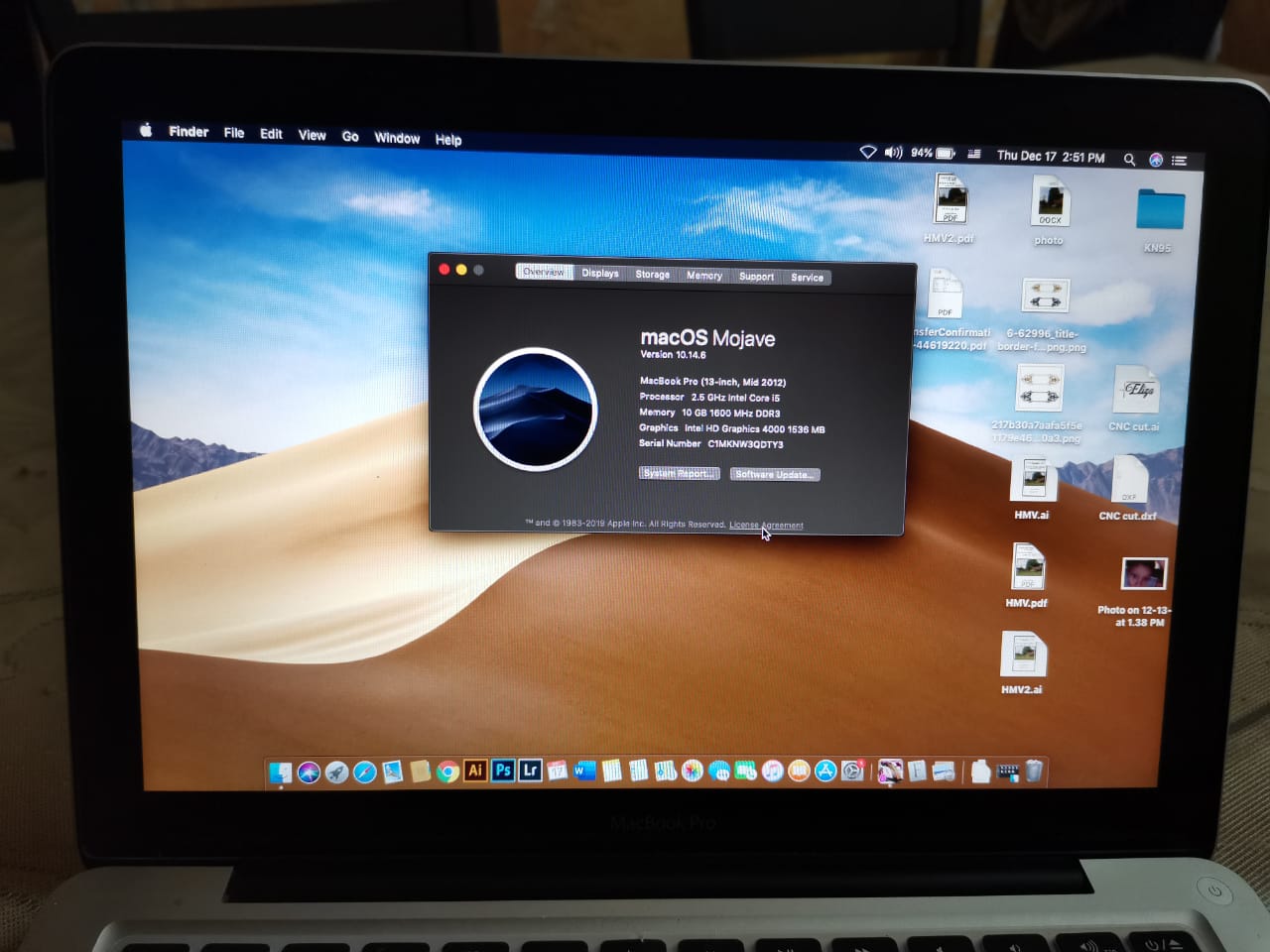Select the Overview tab

(544, 272)
